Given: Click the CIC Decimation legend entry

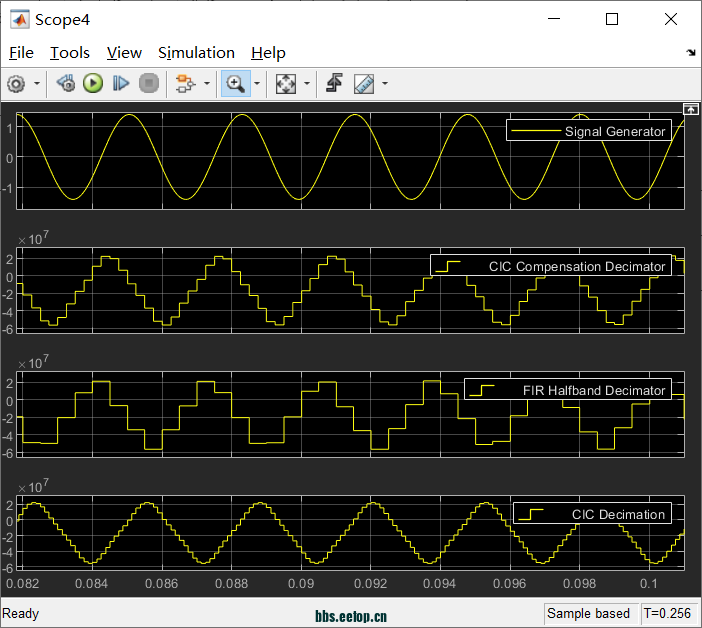Looking at the screenshot, I should [592, 514].
